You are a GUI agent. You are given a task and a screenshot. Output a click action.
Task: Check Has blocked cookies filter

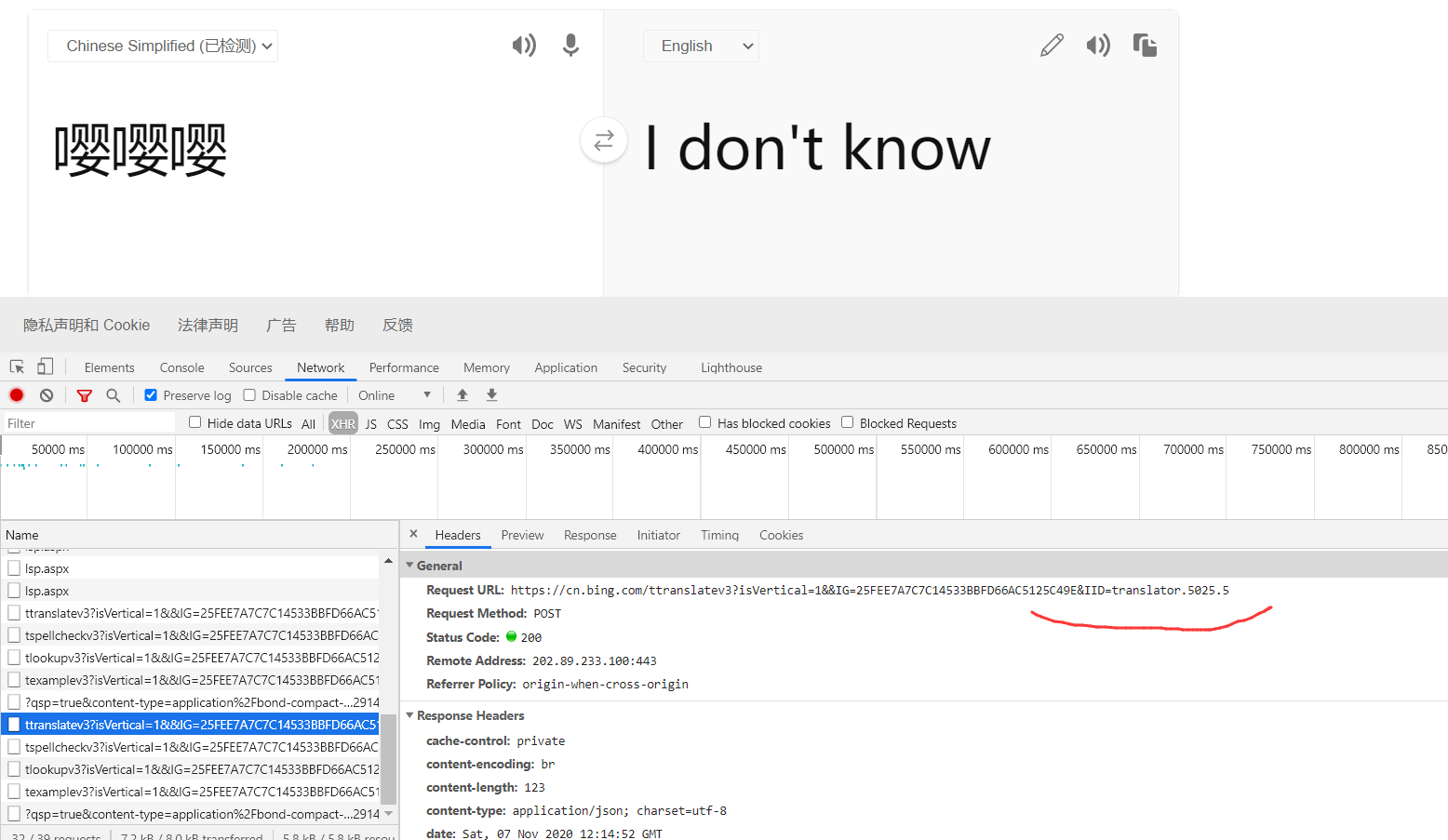(705, 422)
